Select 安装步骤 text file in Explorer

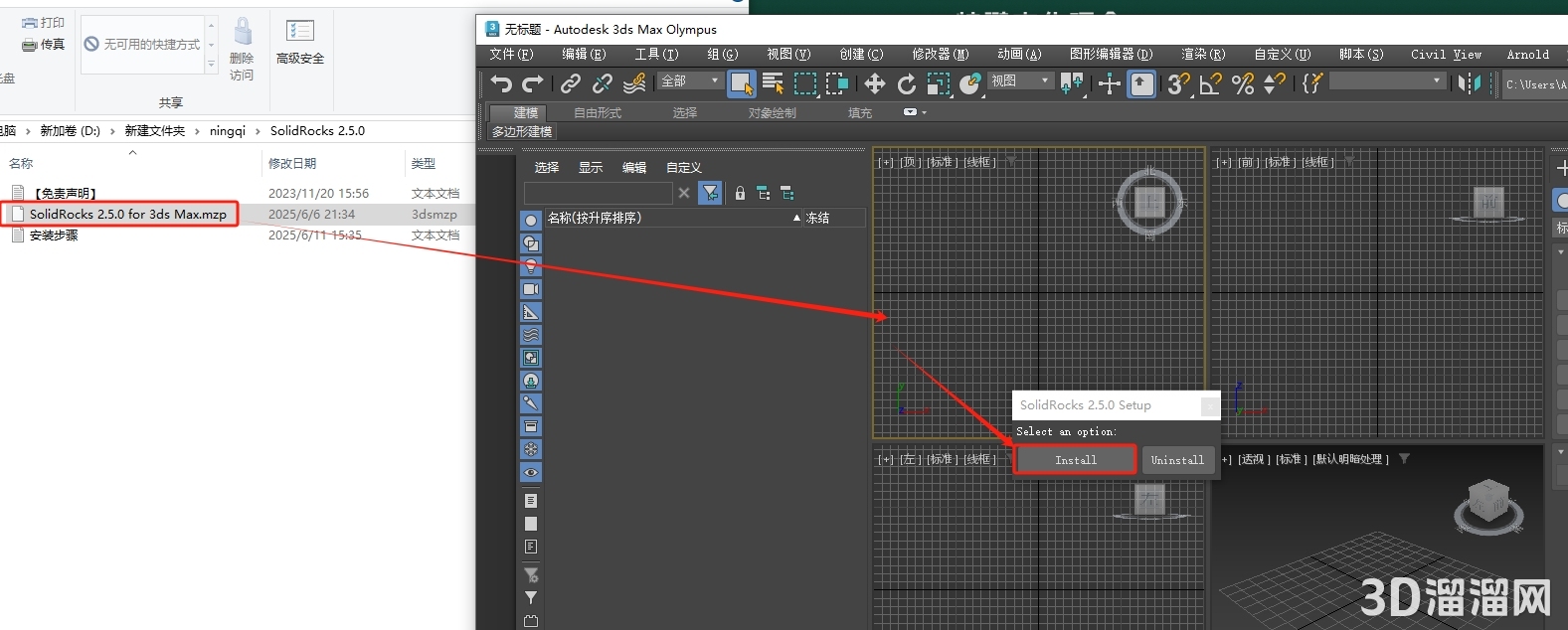[x=54, y=236]
